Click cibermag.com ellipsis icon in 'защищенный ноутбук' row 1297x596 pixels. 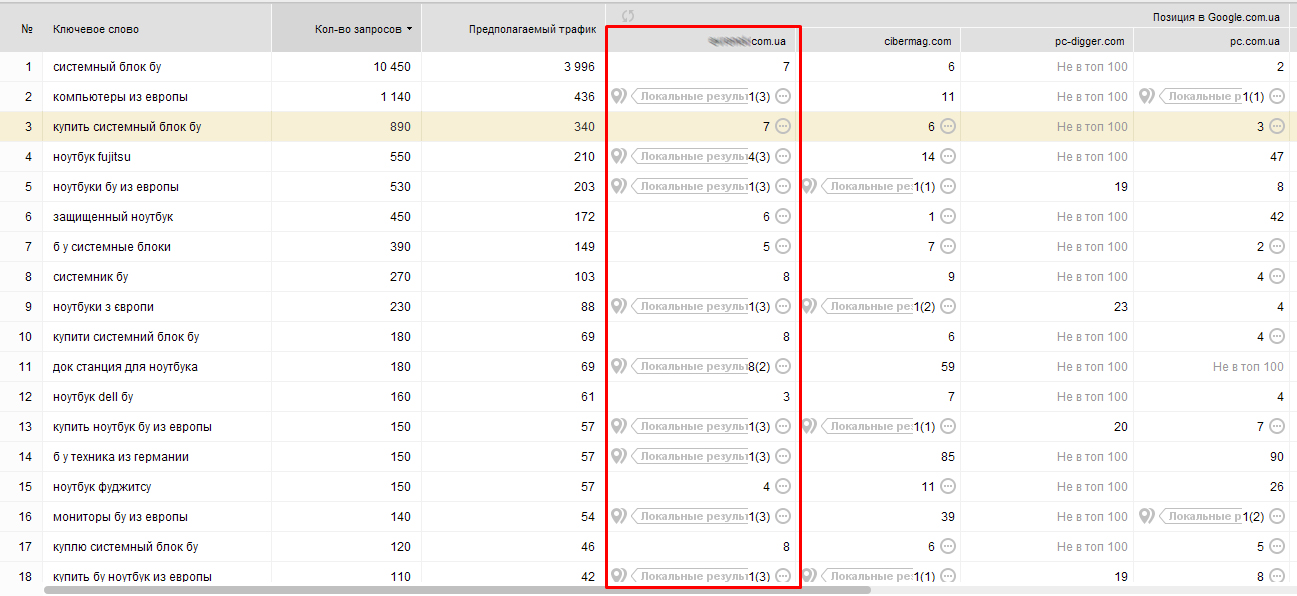tap(948, 217)
